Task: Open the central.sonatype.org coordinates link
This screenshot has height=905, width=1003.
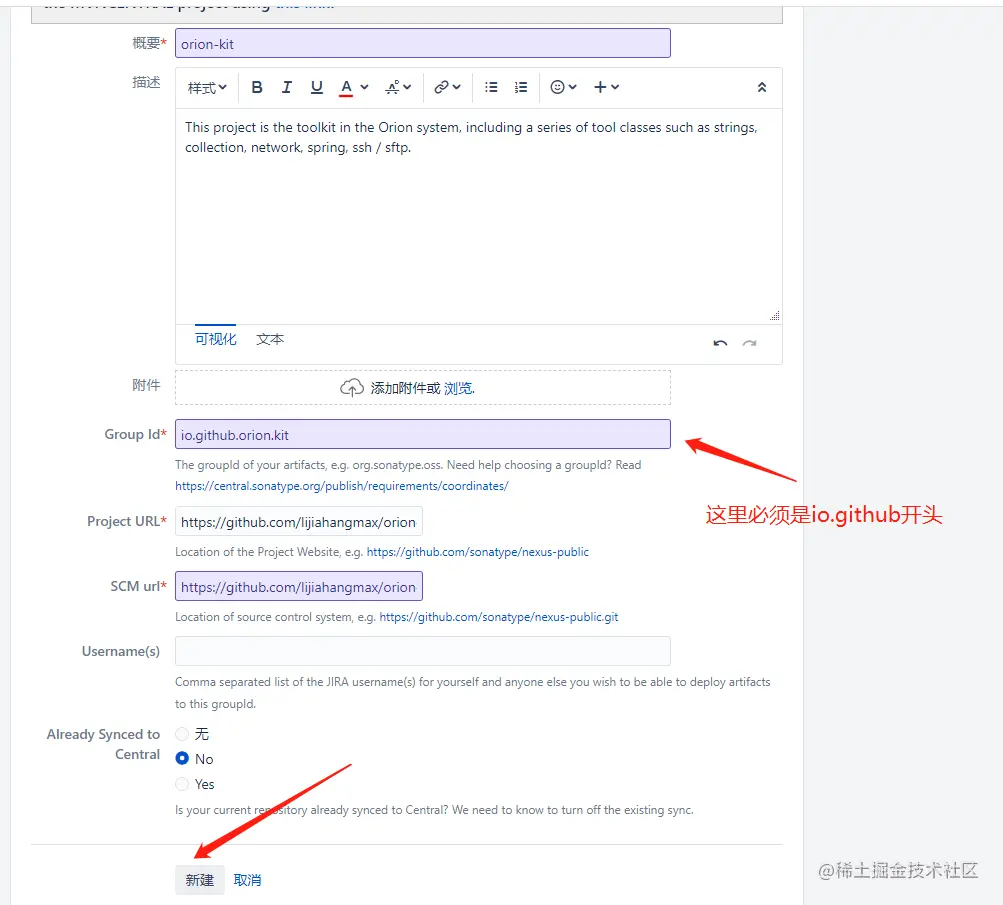Action: point(342,486)
